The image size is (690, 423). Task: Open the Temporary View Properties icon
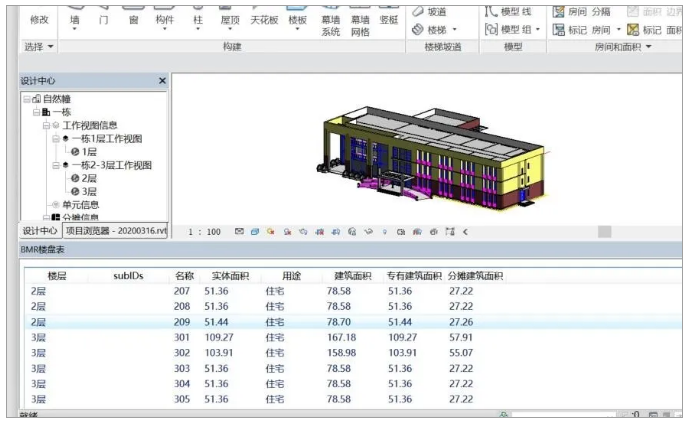click(401, 232)
